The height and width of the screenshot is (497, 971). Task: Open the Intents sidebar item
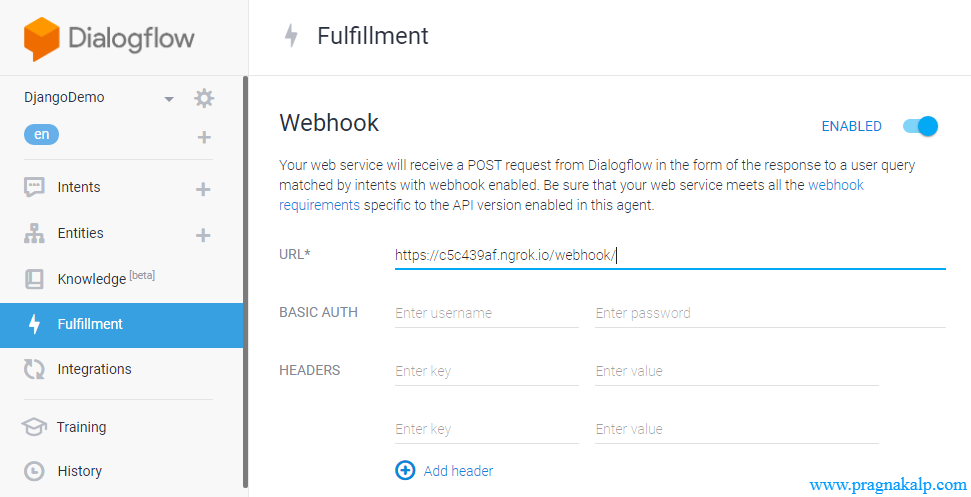click(79, 187)
